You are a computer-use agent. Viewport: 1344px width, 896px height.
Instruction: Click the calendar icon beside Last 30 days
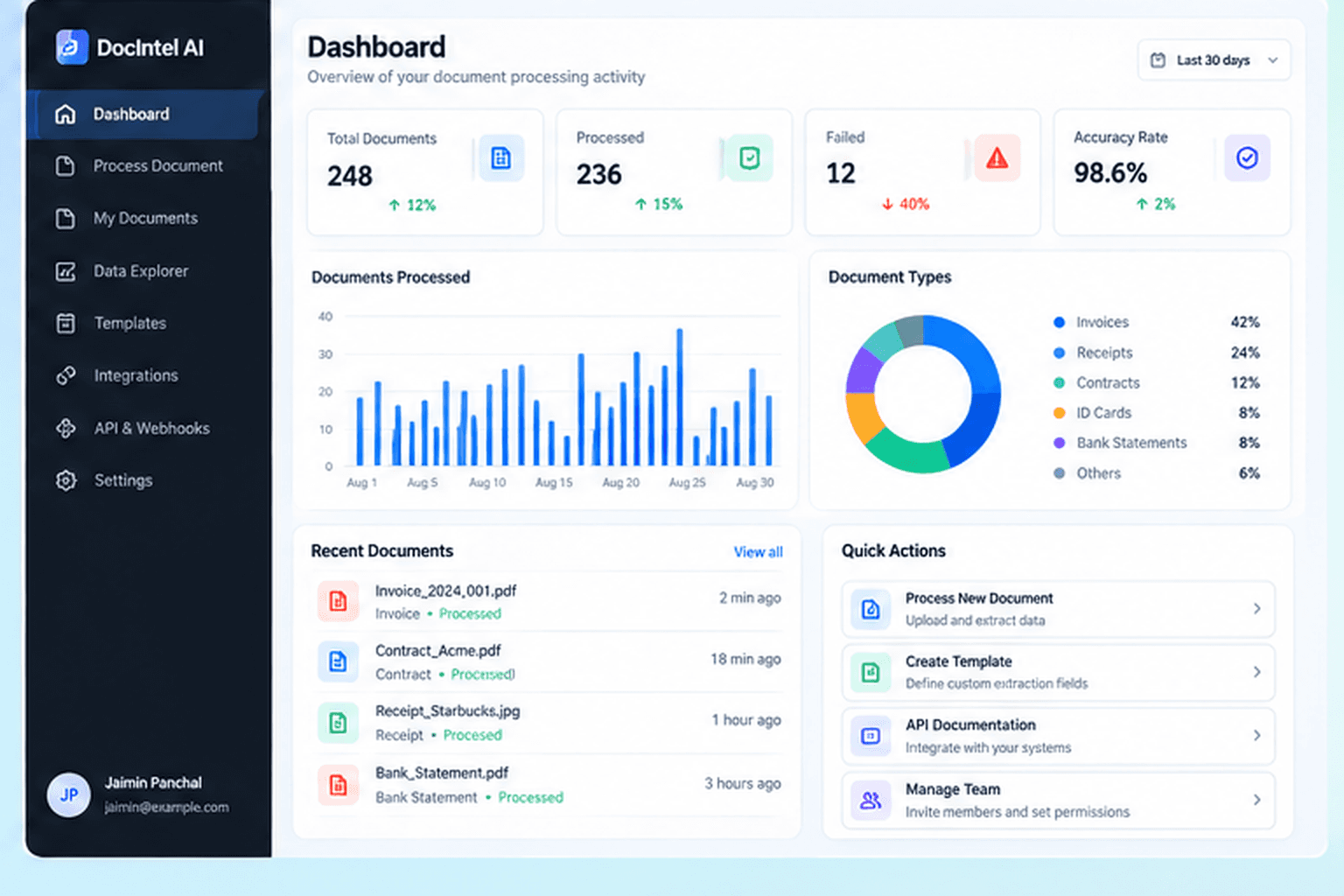[x=1158, y=60]
